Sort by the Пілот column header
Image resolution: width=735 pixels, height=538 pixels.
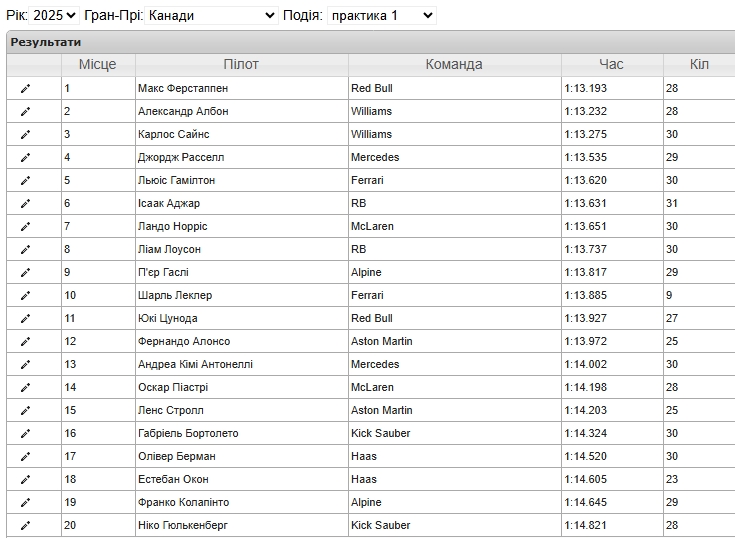[x=241, y=64]
